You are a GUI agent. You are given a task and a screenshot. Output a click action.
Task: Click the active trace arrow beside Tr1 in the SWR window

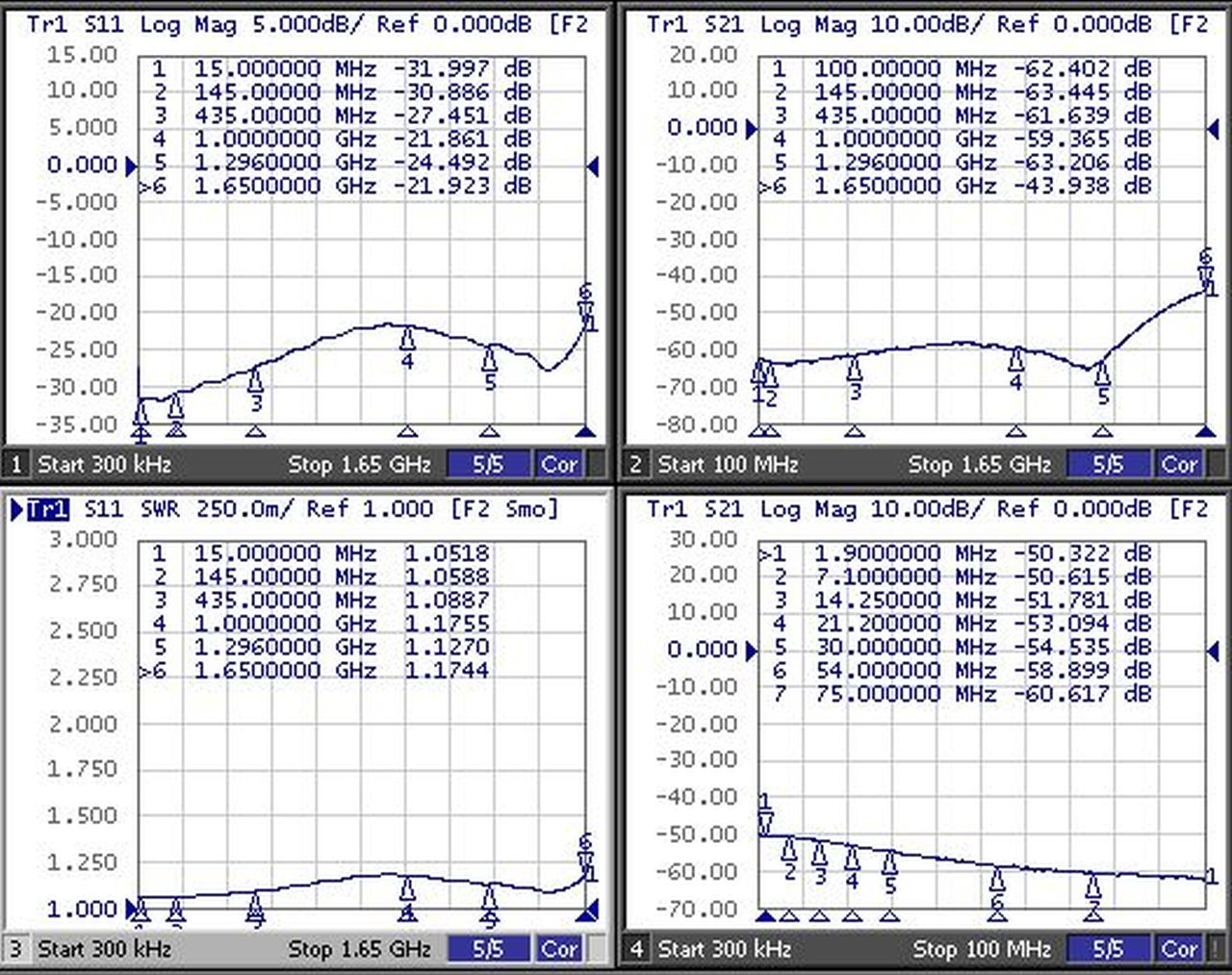tap(16, 509)
